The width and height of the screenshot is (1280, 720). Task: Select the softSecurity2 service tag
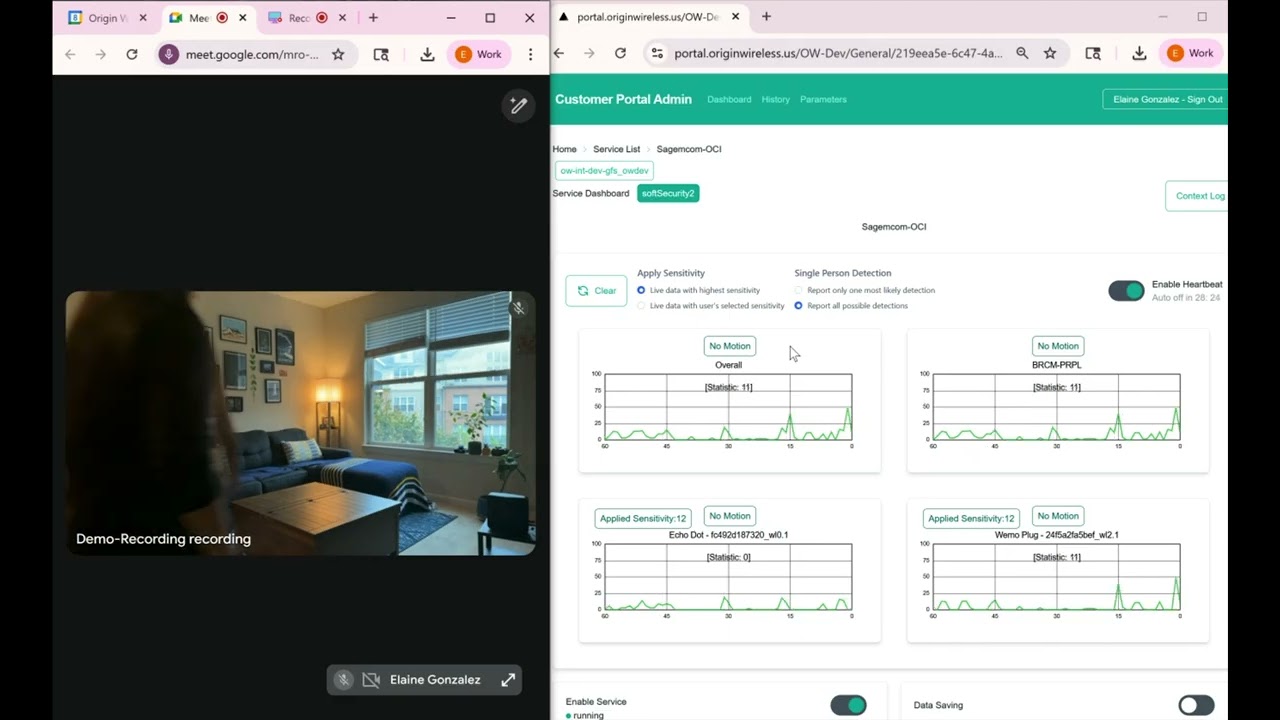click(x=668, y=193)
